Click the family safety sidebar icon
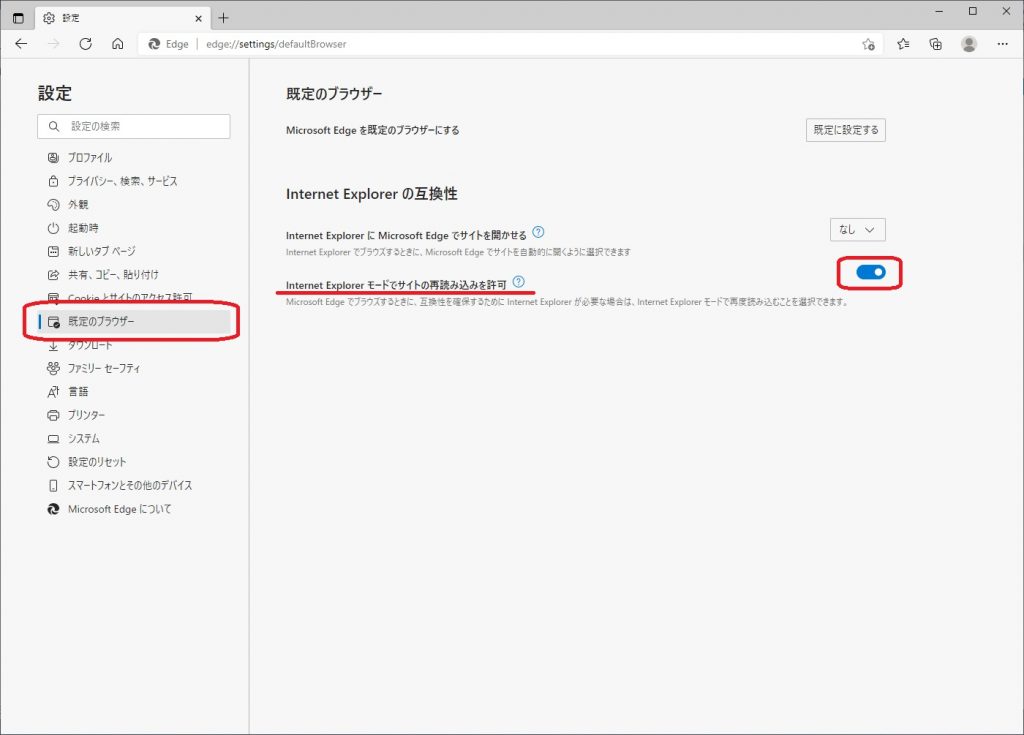1024x735 pixels. point(54,368)
